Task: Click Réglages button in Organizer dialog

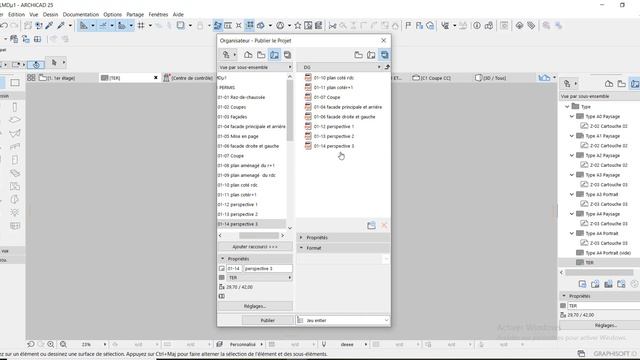Action: [255, 306]
